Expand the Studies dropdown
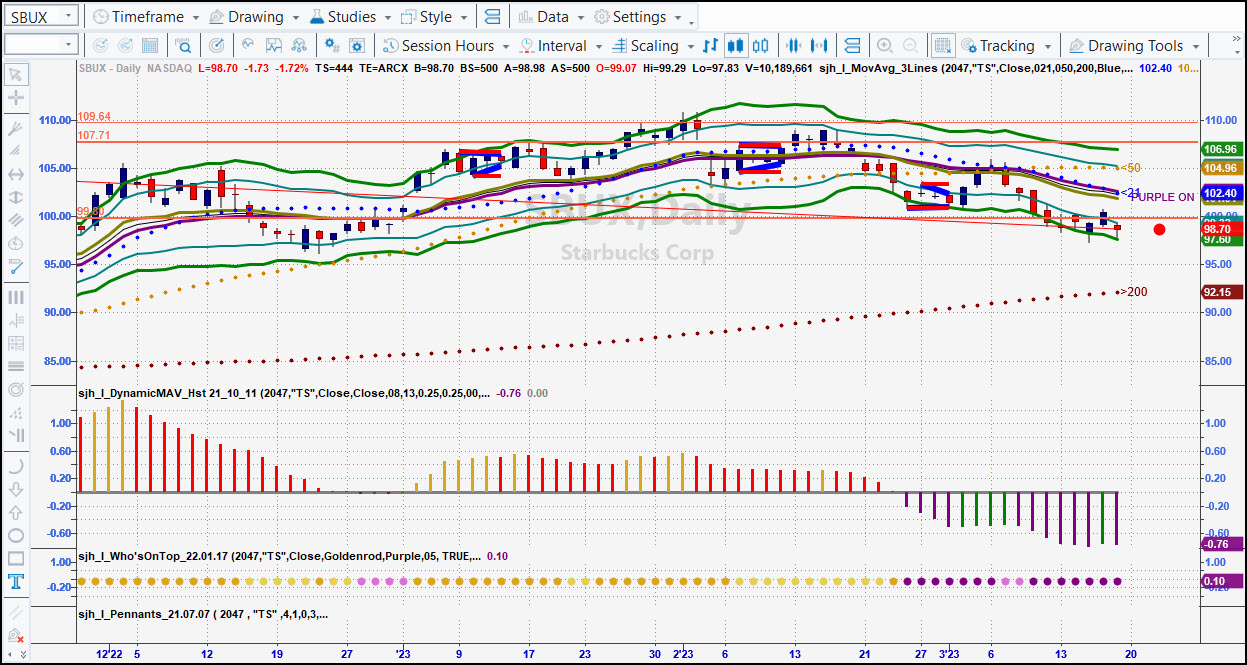The width and height of the screenshot is (1247, 665). tap(351, 17)
